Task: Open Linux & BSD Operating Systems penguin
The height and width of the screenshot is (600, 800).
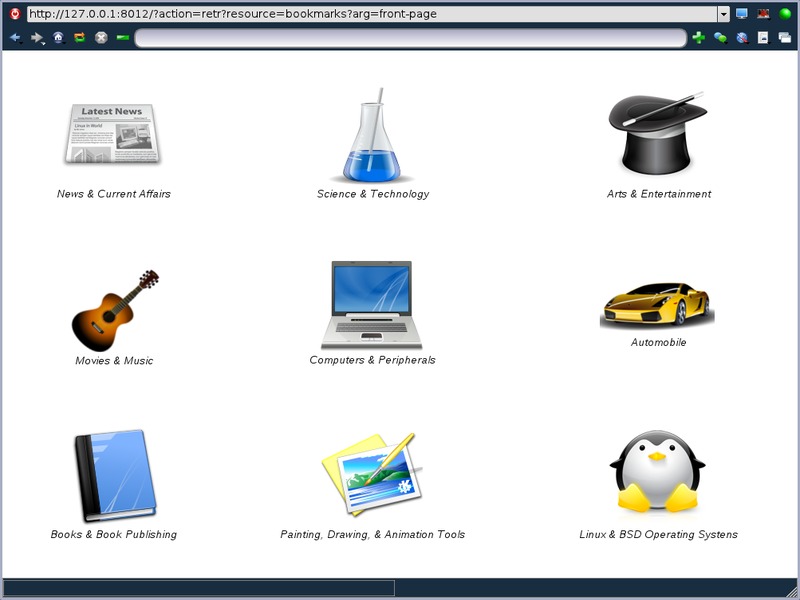Action: tap(658, 472)
